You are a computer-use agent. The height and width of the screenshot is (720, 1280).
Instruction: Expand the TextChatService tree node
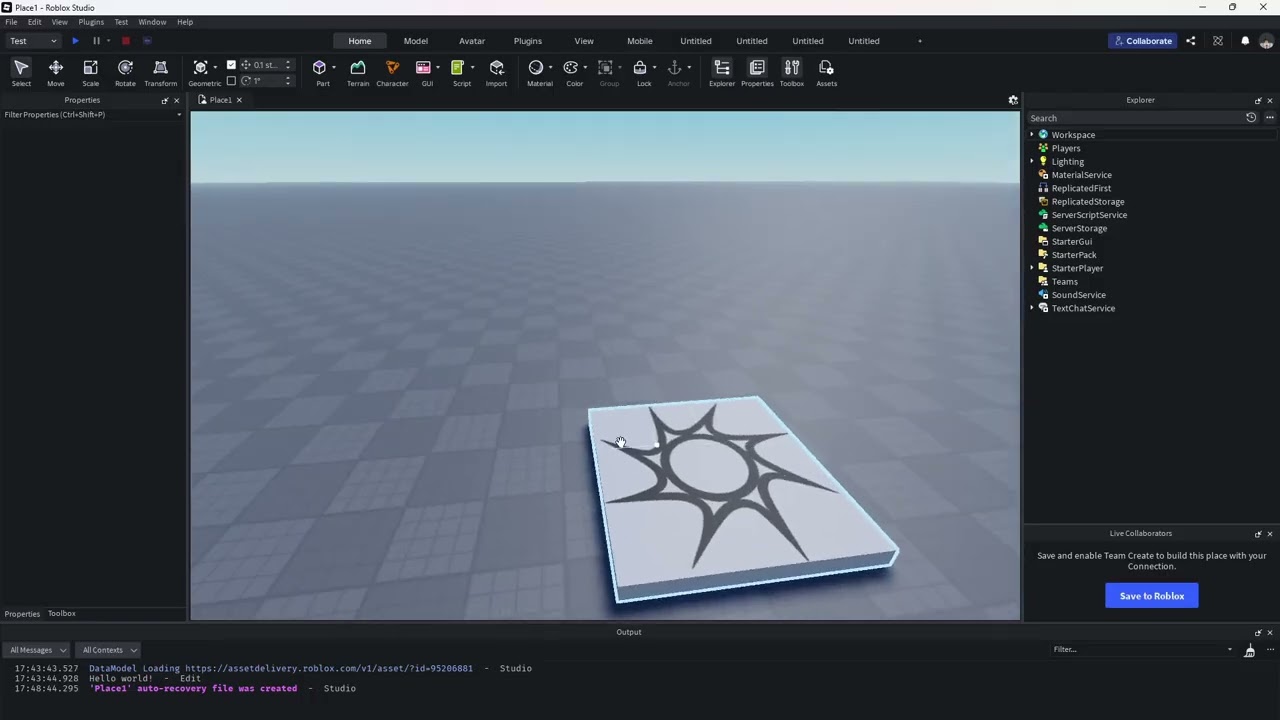[1032, 308]
